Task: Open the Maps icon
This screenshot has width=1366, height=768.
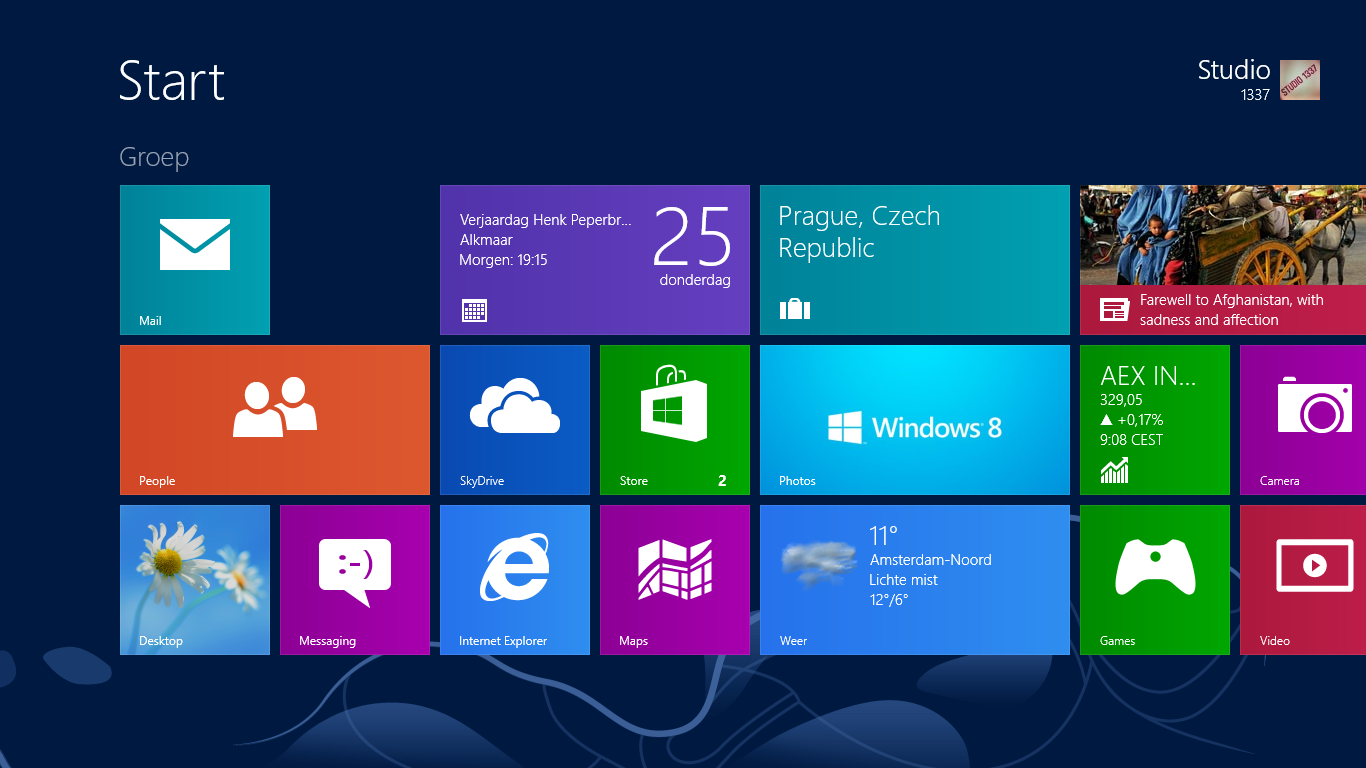Action: point(675,570)
